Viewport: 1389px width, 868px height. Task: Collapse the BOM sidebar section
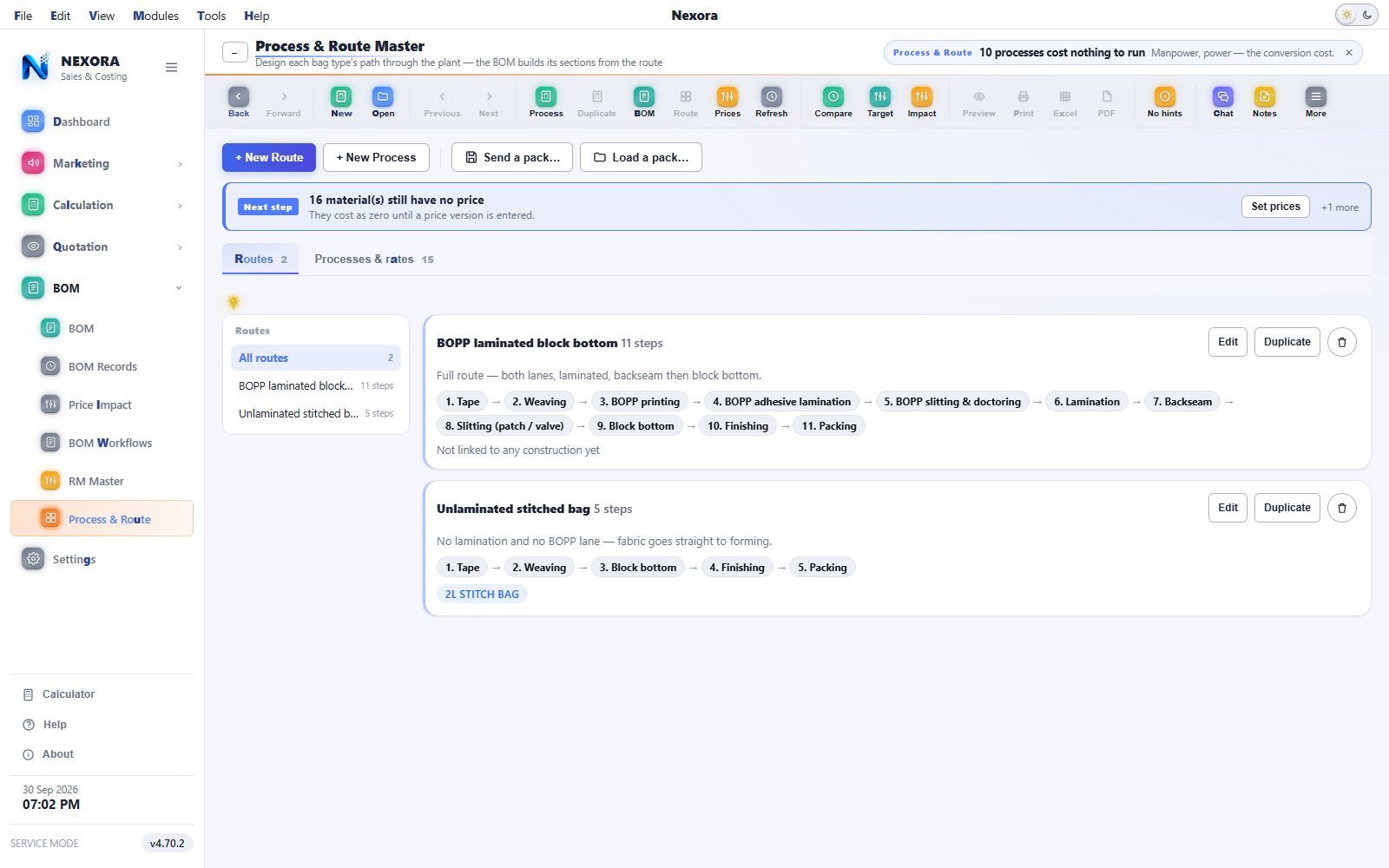click(179, 288)
